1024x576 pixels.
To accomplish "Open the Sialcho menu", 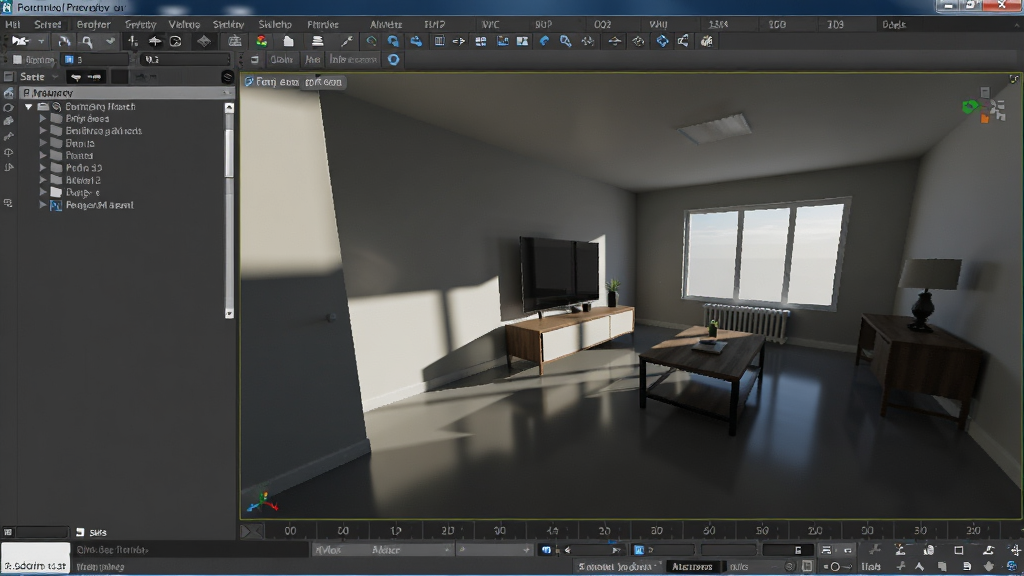I will point(275,24).
